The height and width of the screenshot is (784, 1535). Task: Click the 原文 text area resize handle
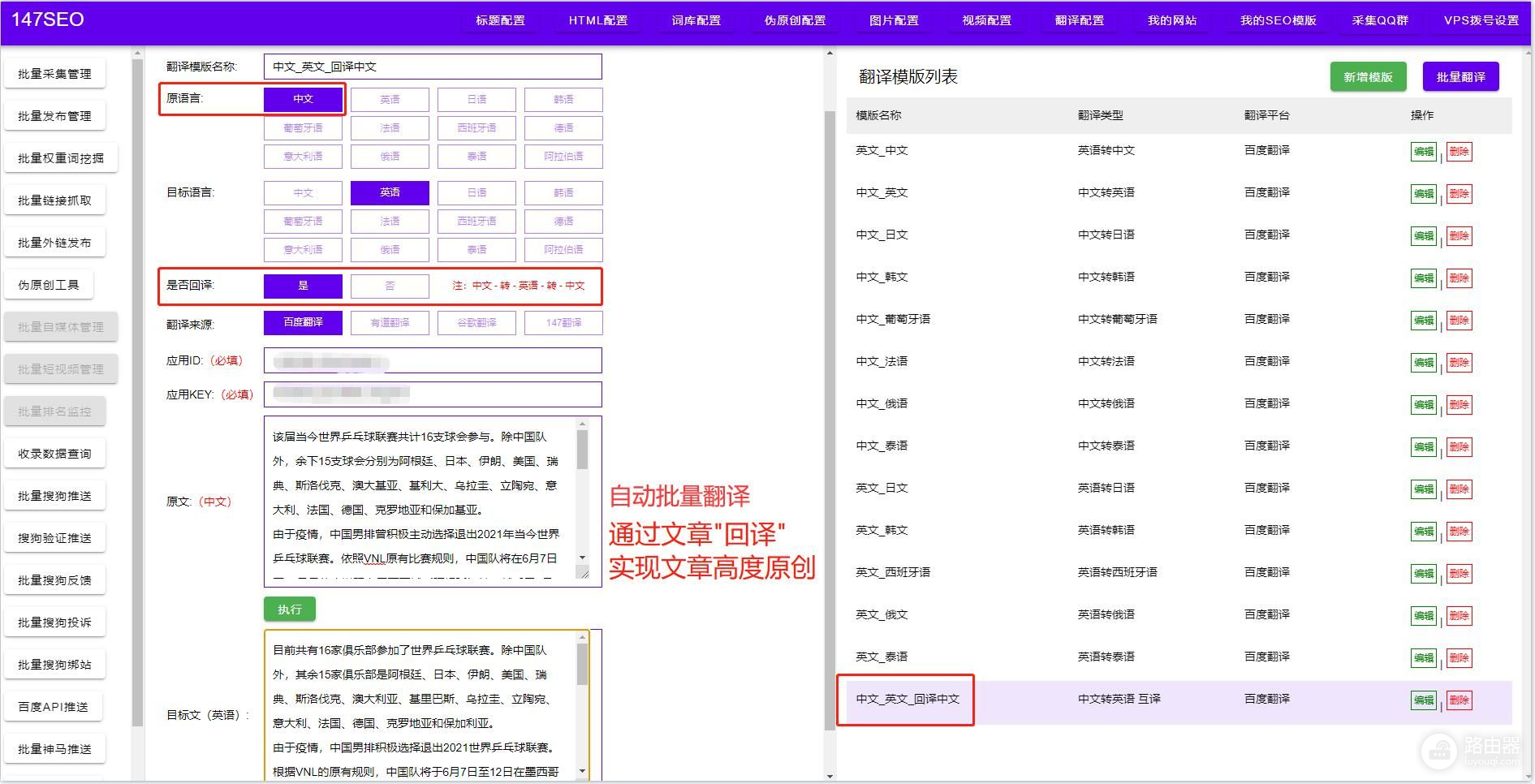tap(583, 573)
